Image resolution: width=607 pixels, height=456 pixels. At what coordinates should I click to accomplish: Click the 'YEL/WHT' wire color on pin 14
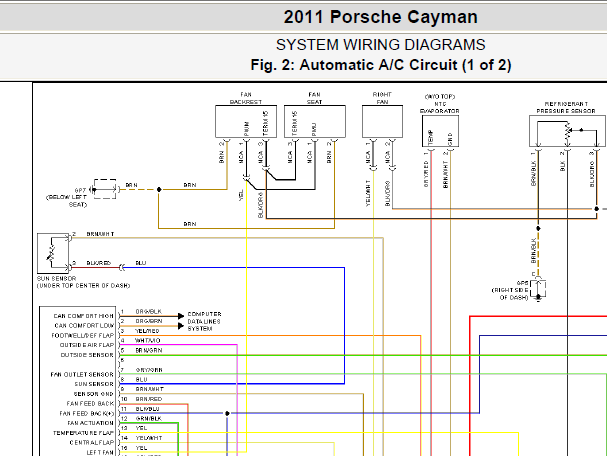[149, 438]
